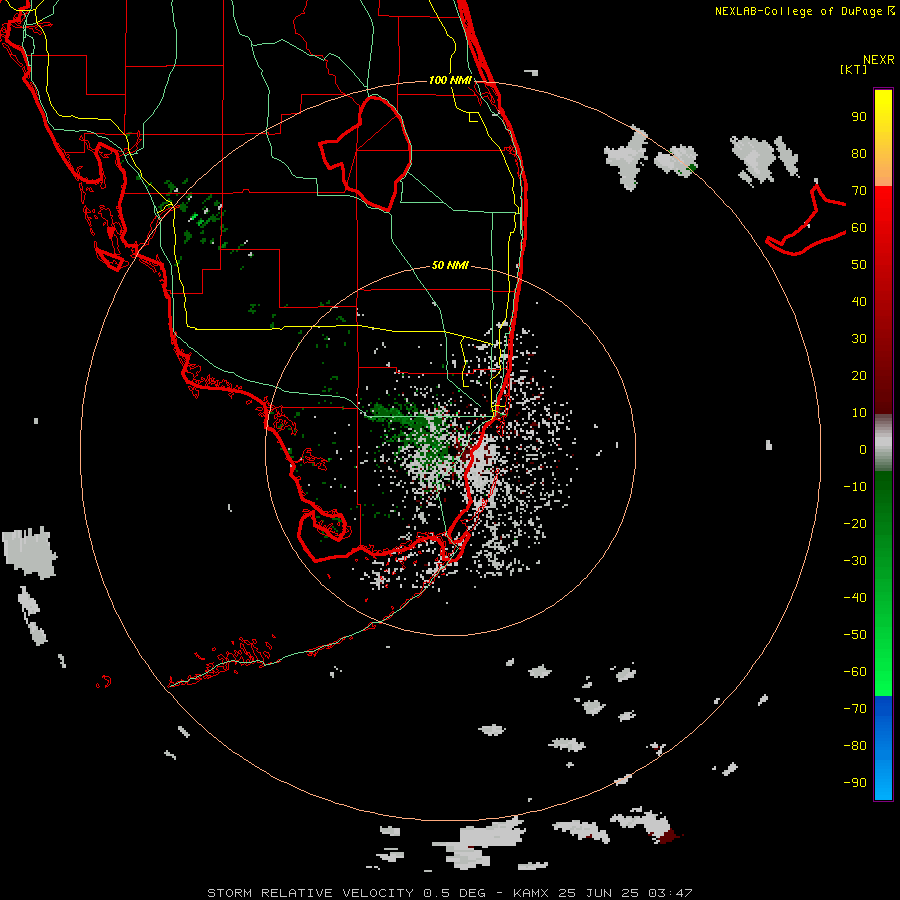Click the large gray echo off southwest coast
Screen dimensions: 900x900
[x=29, y=552]
